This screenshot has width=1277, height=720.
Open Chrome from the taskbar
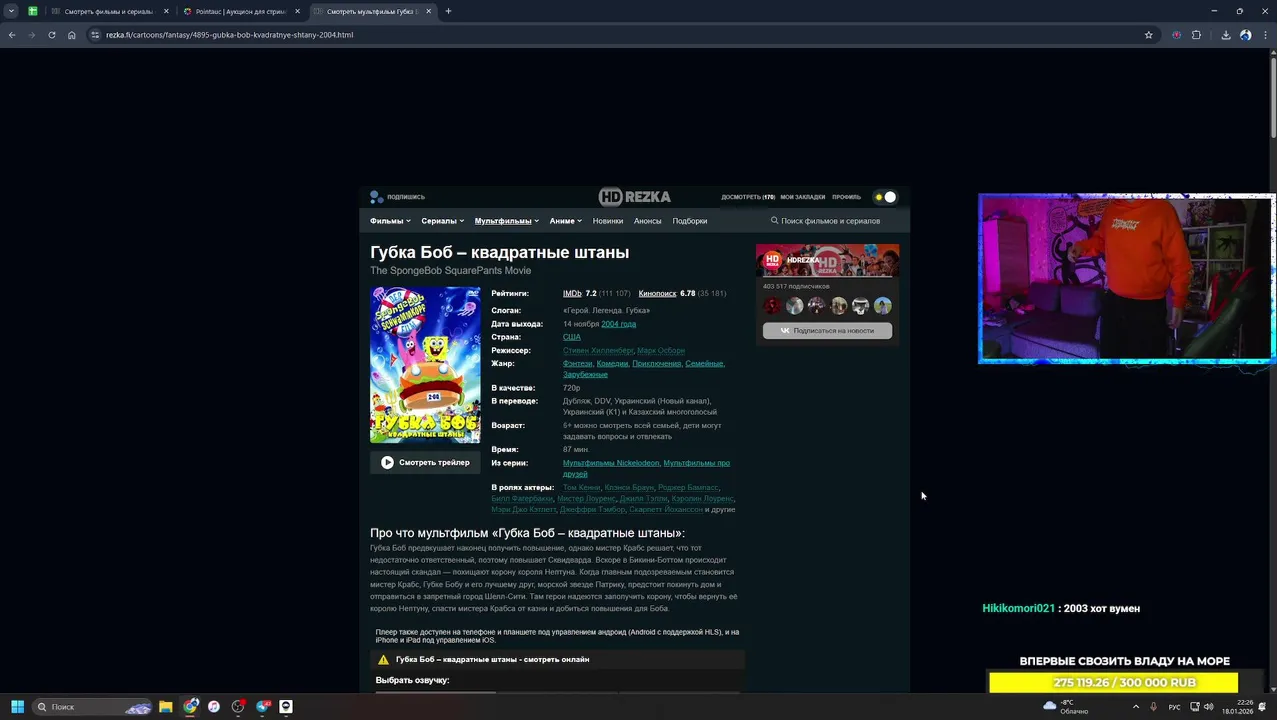pyautogui.click(x=190, y=706)
